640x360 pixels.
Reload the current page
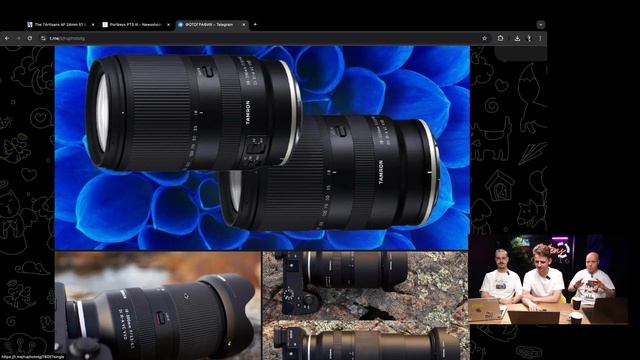[30, 38]
